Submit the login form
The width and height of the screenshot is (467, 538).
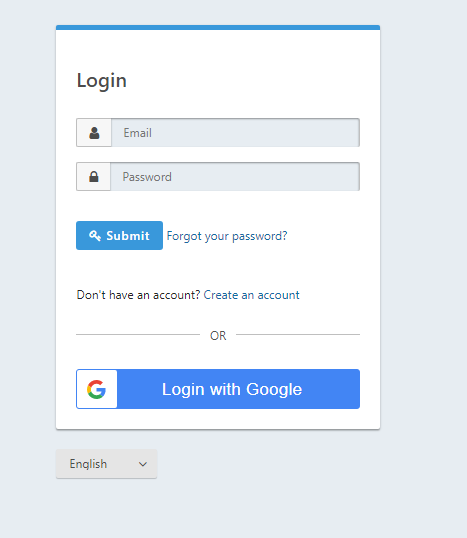(119, 235)
